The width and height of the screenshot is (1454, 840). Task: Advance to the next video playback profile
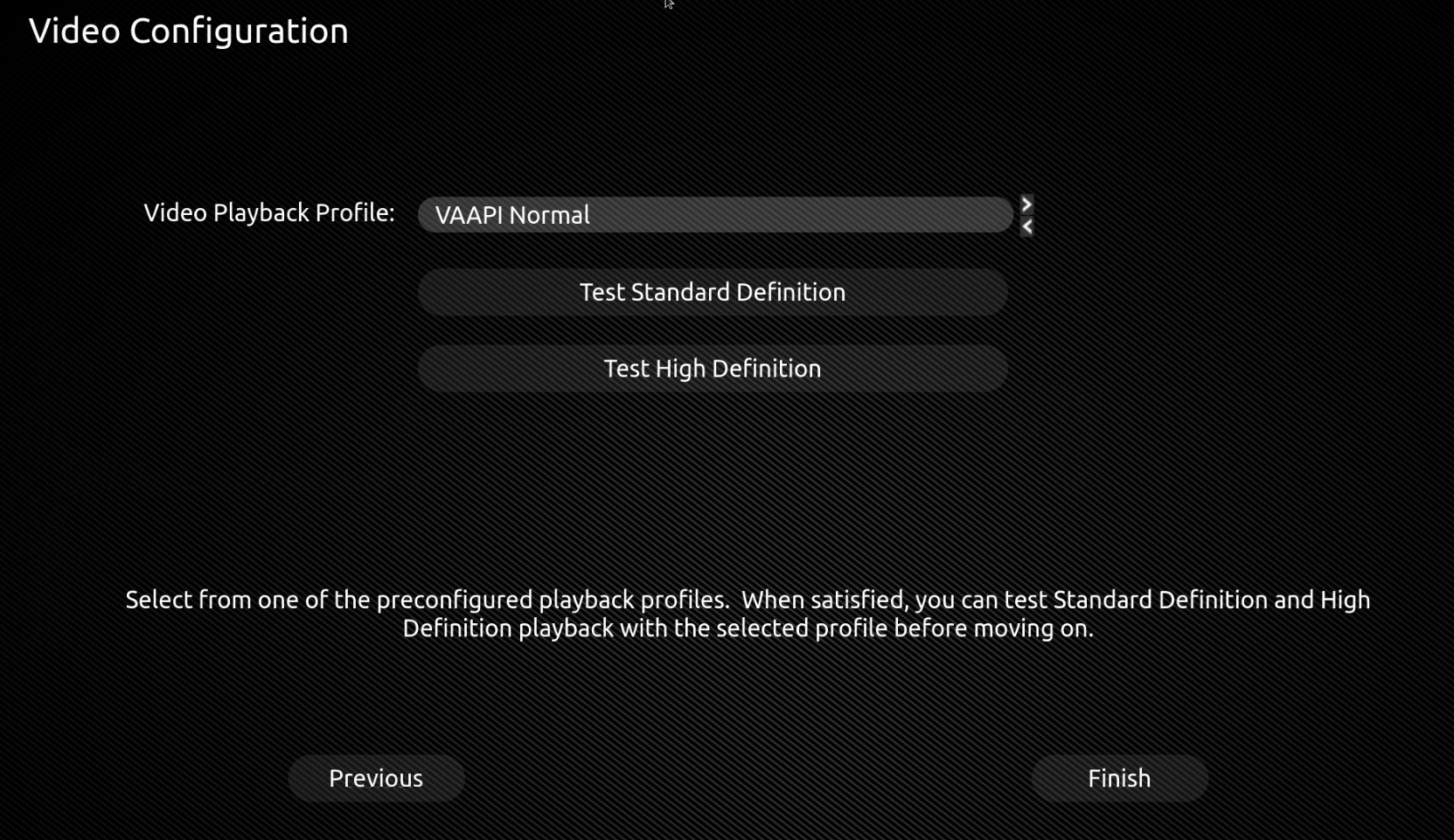point(1026,205)
